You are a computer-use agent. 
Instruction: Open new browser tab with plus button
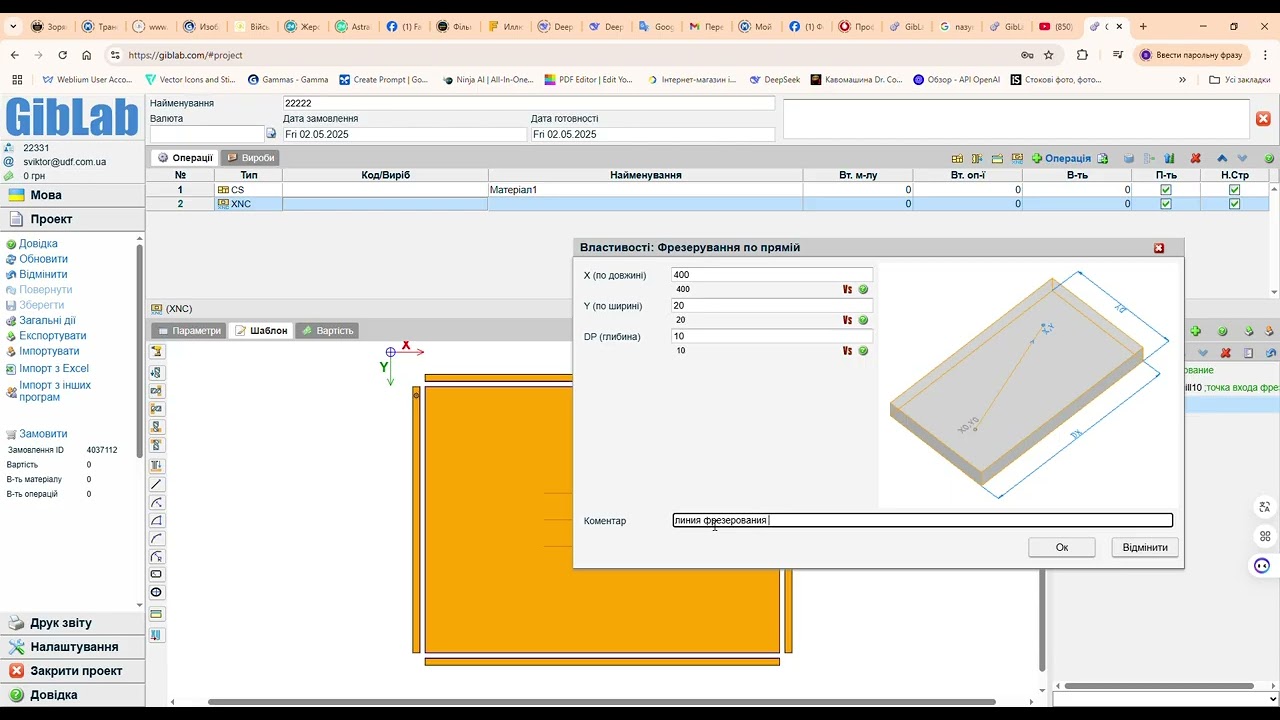pyautogui.click(x=1143, y=26)
